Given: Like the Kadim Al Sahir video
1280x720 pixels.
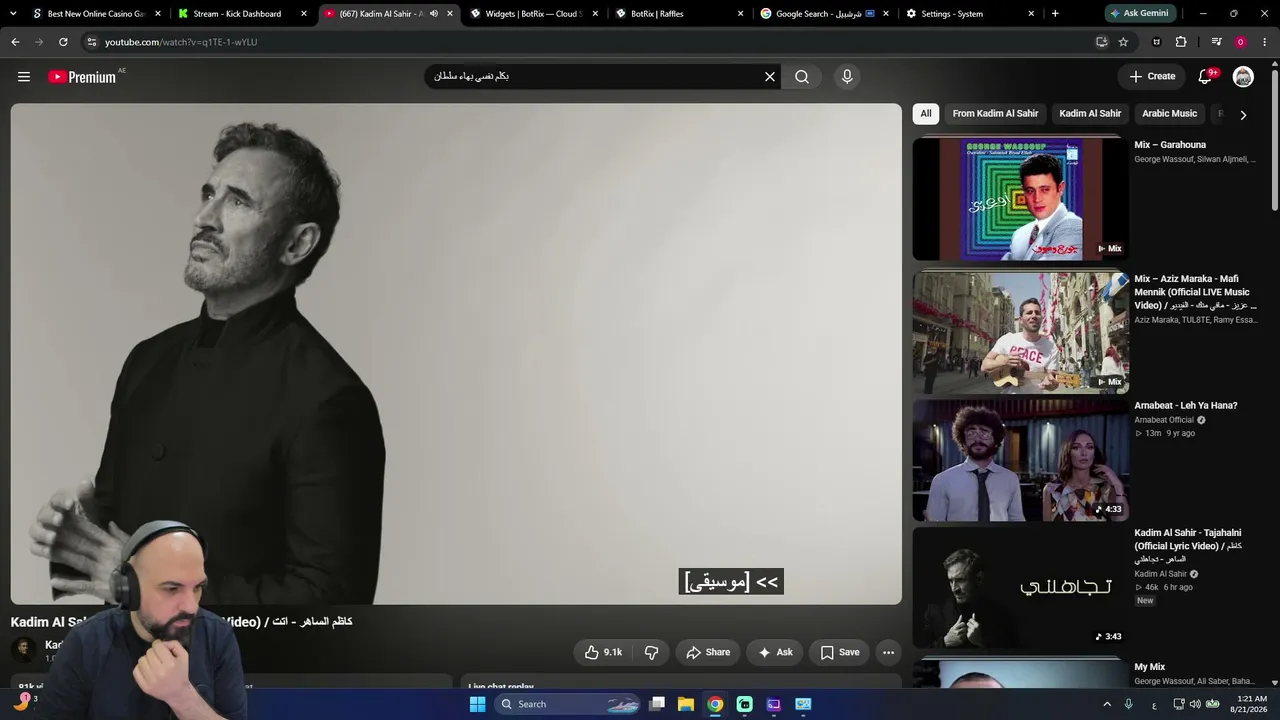Looking at the screenshot, I should 603,652.
